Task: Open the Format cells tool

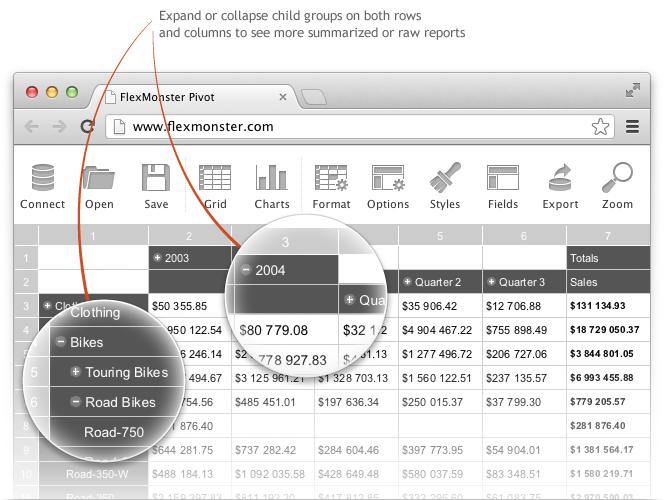Action: [x=331, y=178]
